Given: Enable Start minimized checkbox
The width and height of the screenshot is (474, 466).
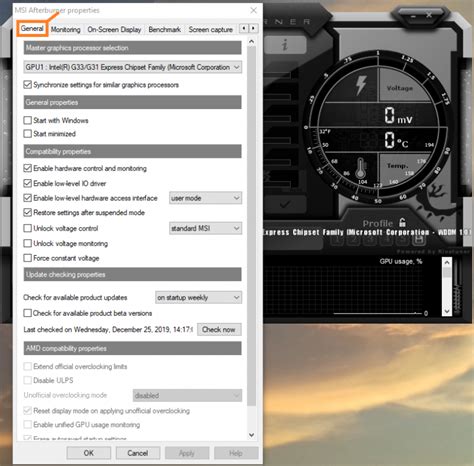Looking at the screenshot, I should [28, 134].
